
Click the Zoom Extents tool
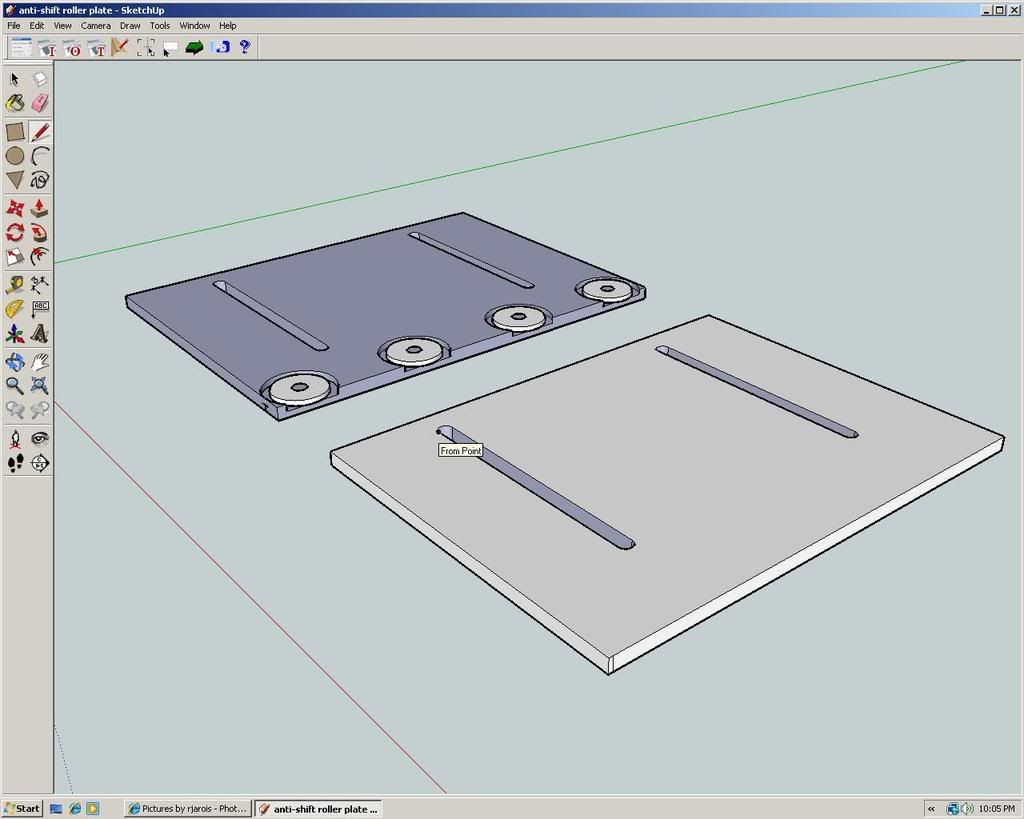click(40, 385)
